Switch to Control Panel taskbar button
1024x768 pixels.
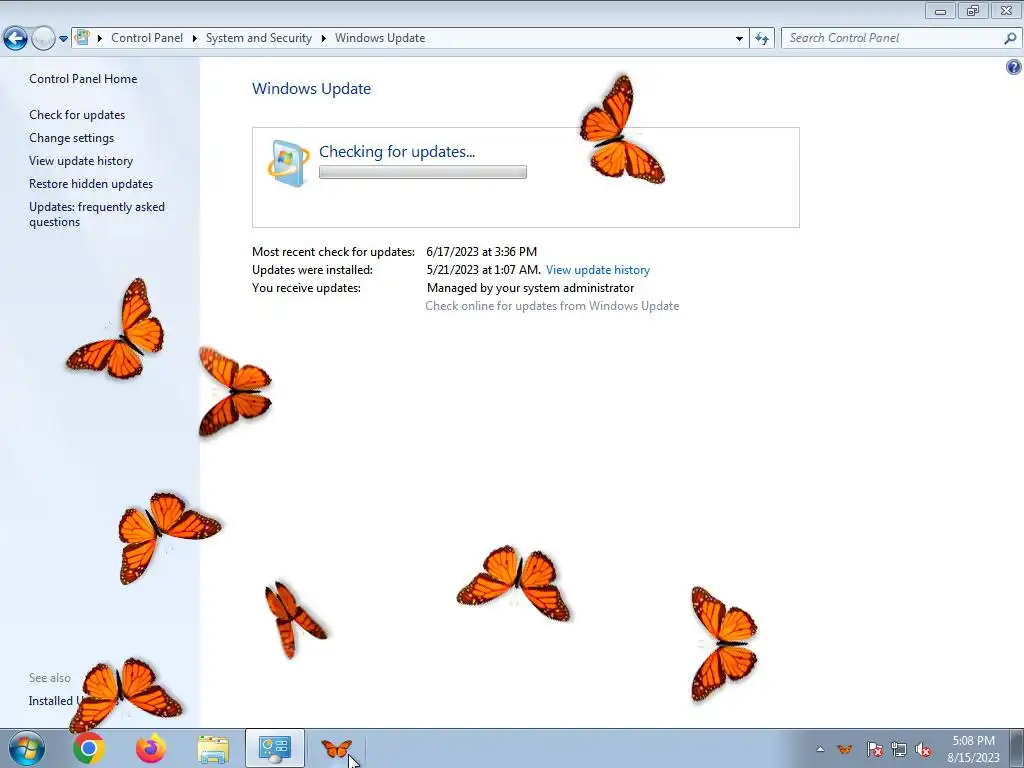click(275, 748)
